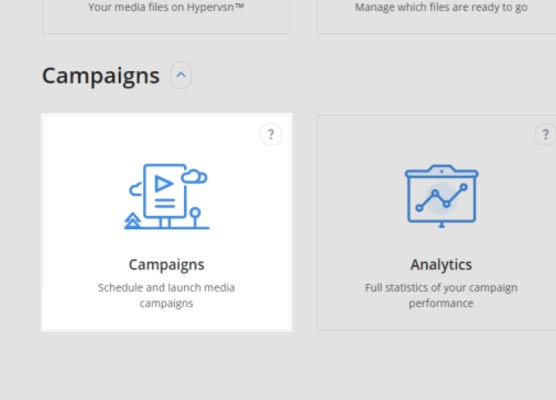Open the Campaigns card title
Image resolution: width=556 pixels, height=400 pixels.
(x=166, y=265)
